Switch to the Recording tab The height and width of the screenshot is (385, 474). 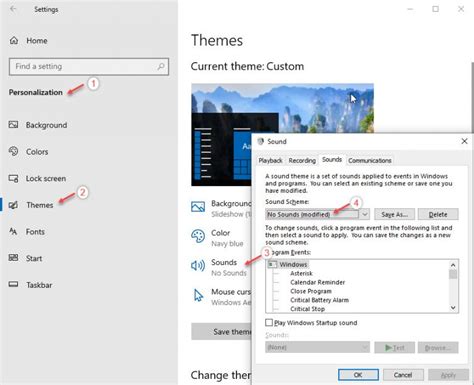tap(302, 160)
